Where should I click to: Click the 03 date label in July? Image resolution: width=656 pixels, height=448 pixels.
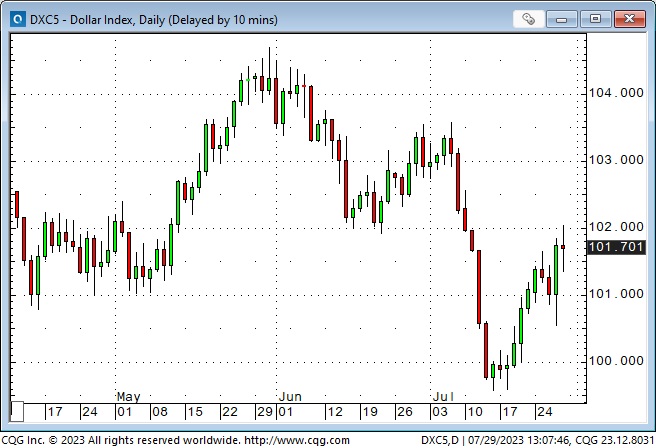[440, 412]
